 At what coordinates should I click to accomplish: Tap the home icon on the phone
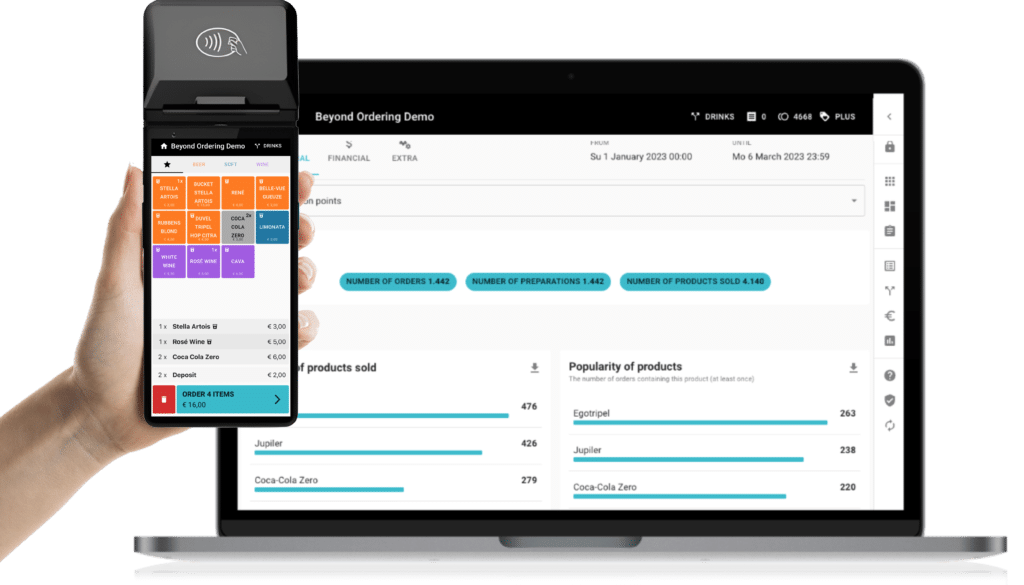tap(164, 146)
